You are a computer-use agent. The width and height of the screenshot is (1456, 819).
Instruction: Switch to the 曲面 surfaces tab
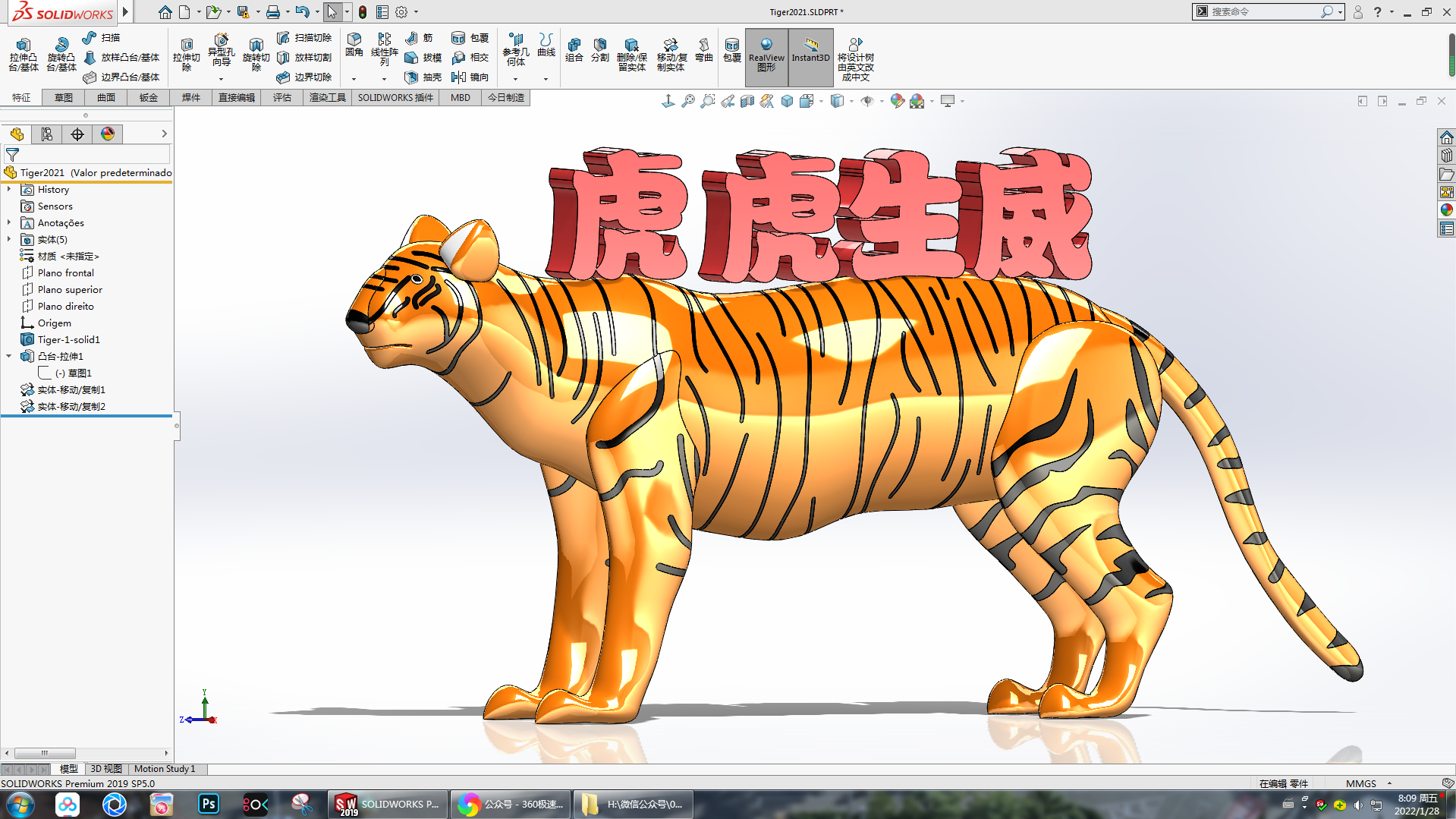[106, 97]
